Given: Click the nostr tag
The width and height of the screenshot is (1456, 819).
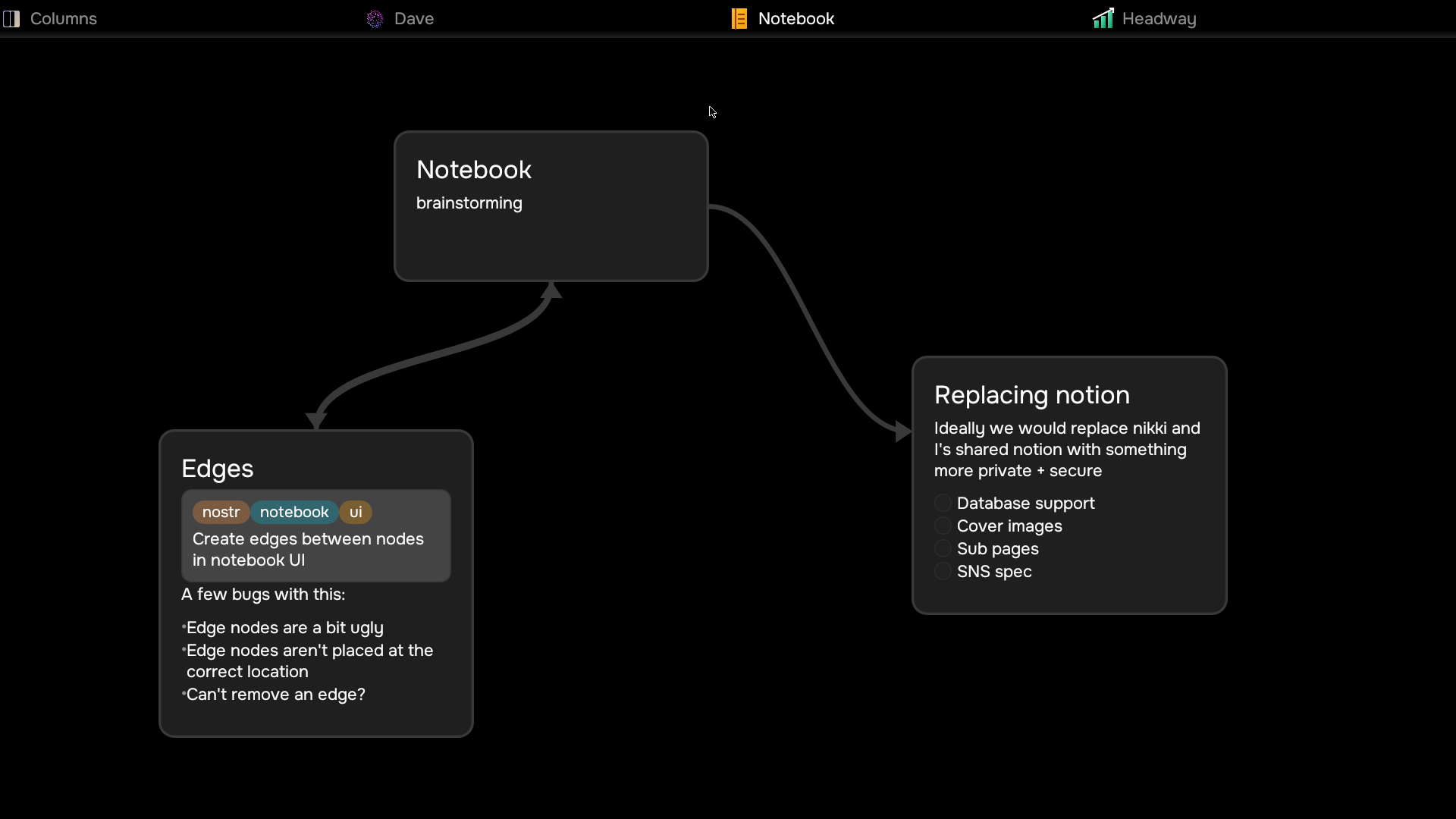Looking at the screenshot, I should click(221, 512).
